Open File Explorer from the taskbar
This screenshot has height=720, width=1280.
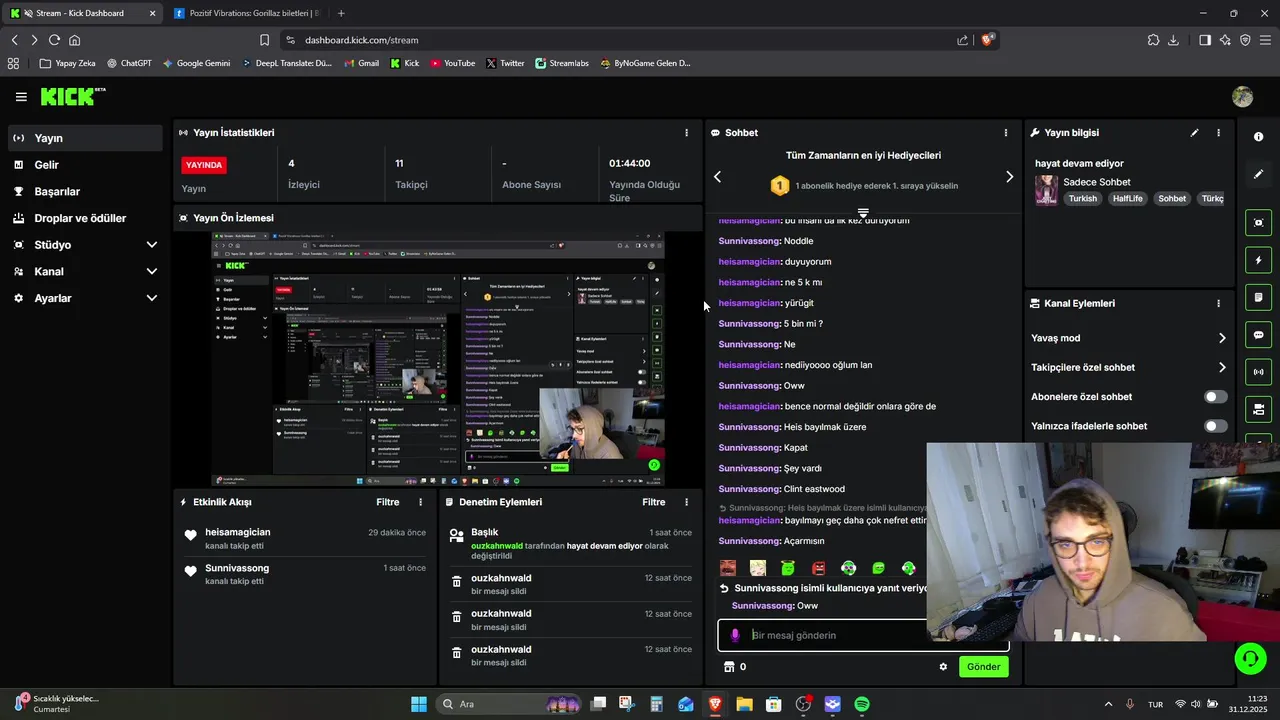point(744,704)
